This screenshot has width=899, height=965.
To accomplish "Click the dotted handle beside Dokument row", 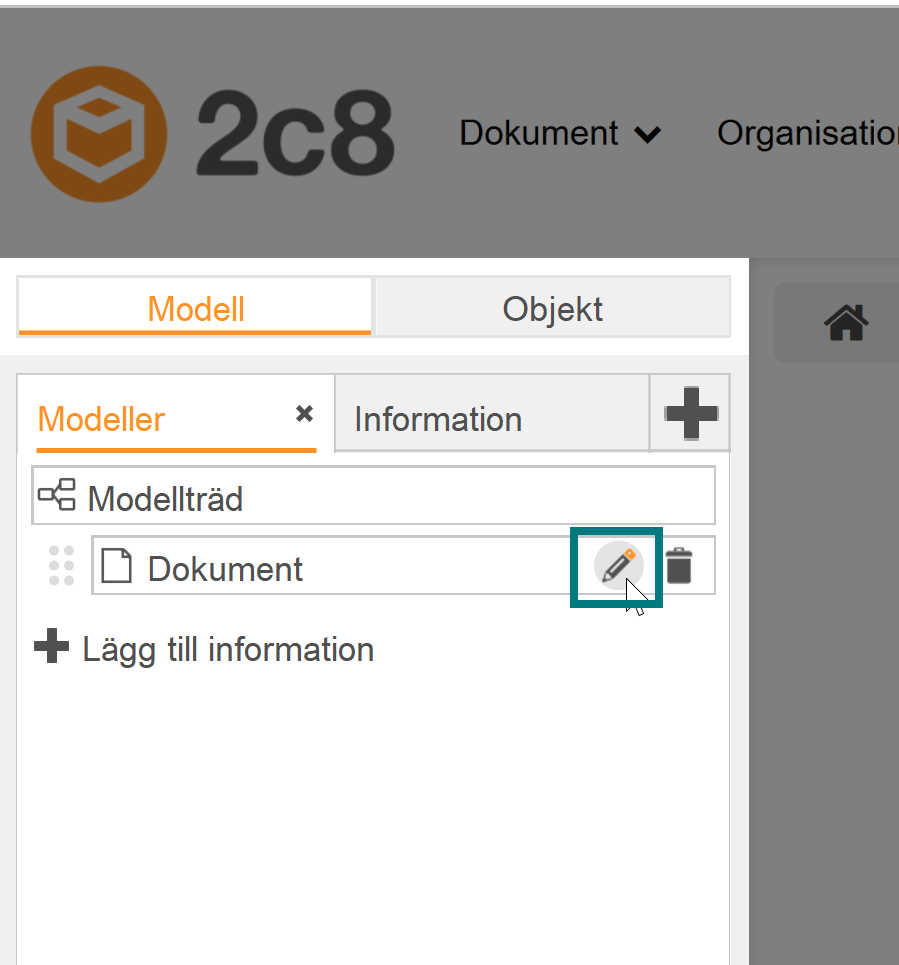I will (x=62, y=566).
